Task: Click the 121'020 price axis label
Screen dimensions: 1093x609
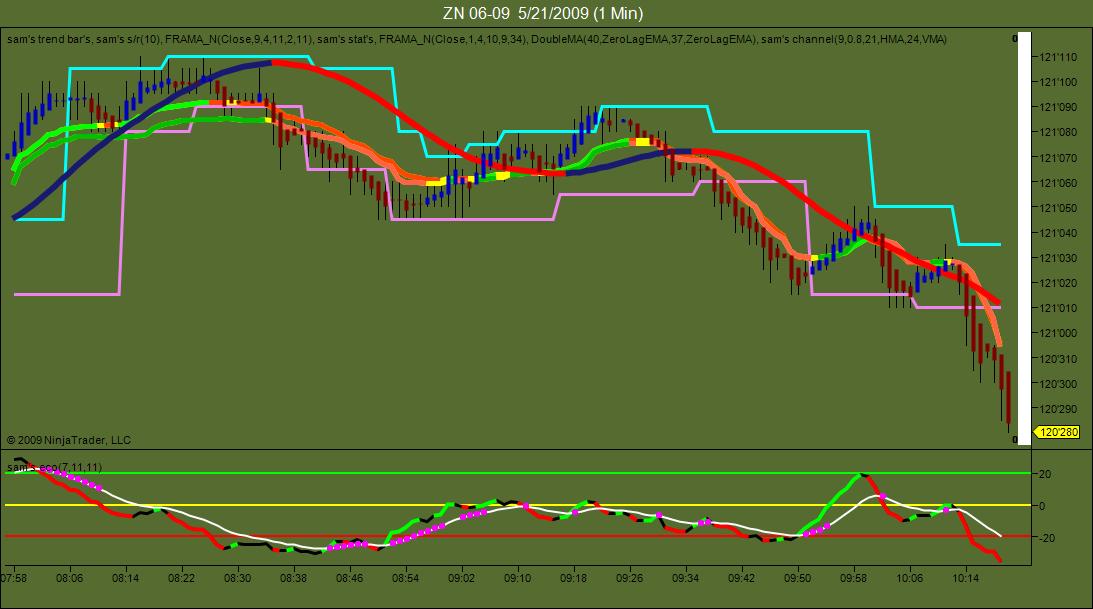Action: pos(1057,284)
